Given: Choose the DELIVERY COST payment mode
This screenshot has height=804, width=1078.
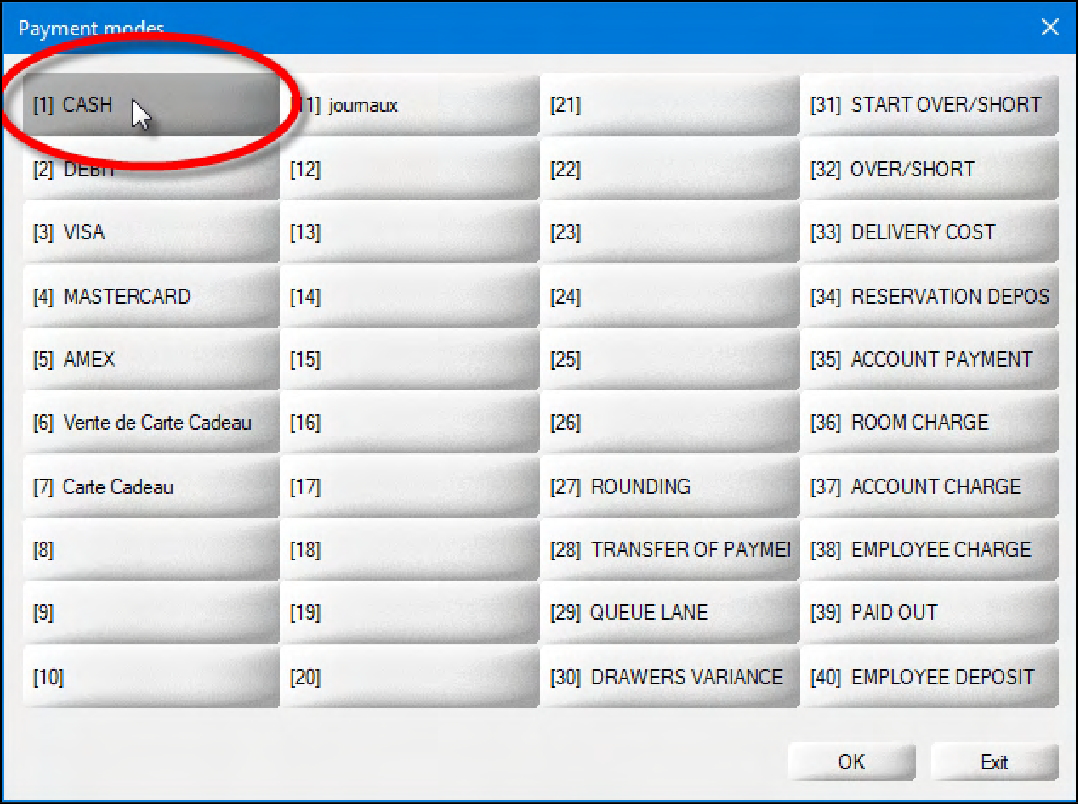Looking at the screenshot, I should pyautogui.click(x=928, y=233).
